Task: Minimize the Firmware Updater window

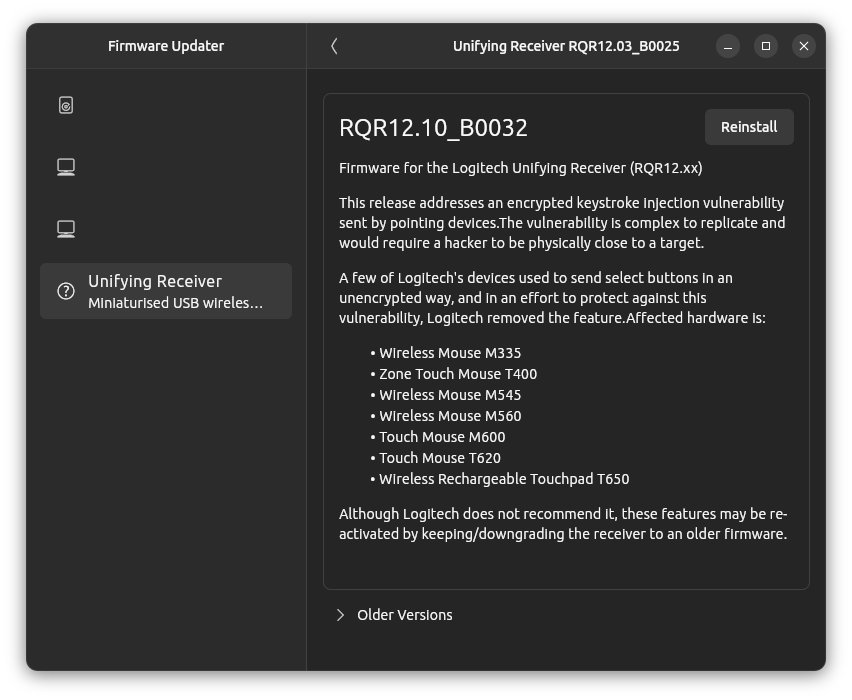Action: click(728, 46)
